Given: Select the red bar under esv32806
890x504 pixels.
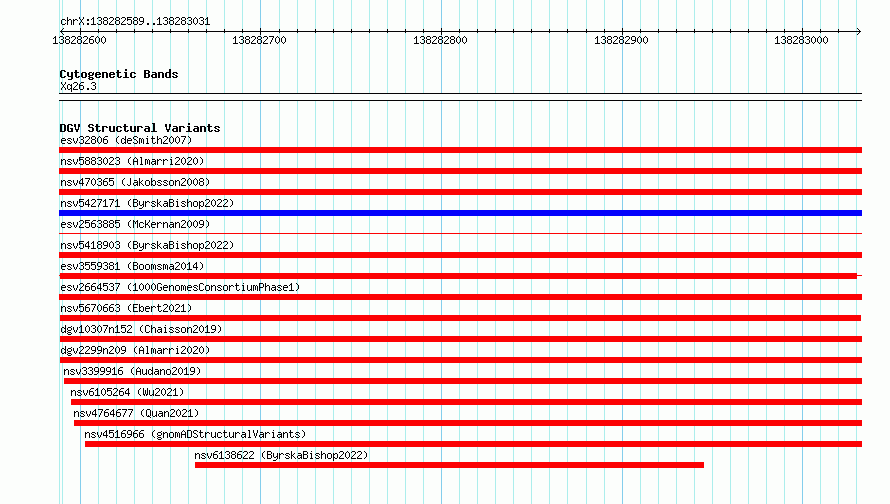Looking at the screenshot, I should 460,150.
